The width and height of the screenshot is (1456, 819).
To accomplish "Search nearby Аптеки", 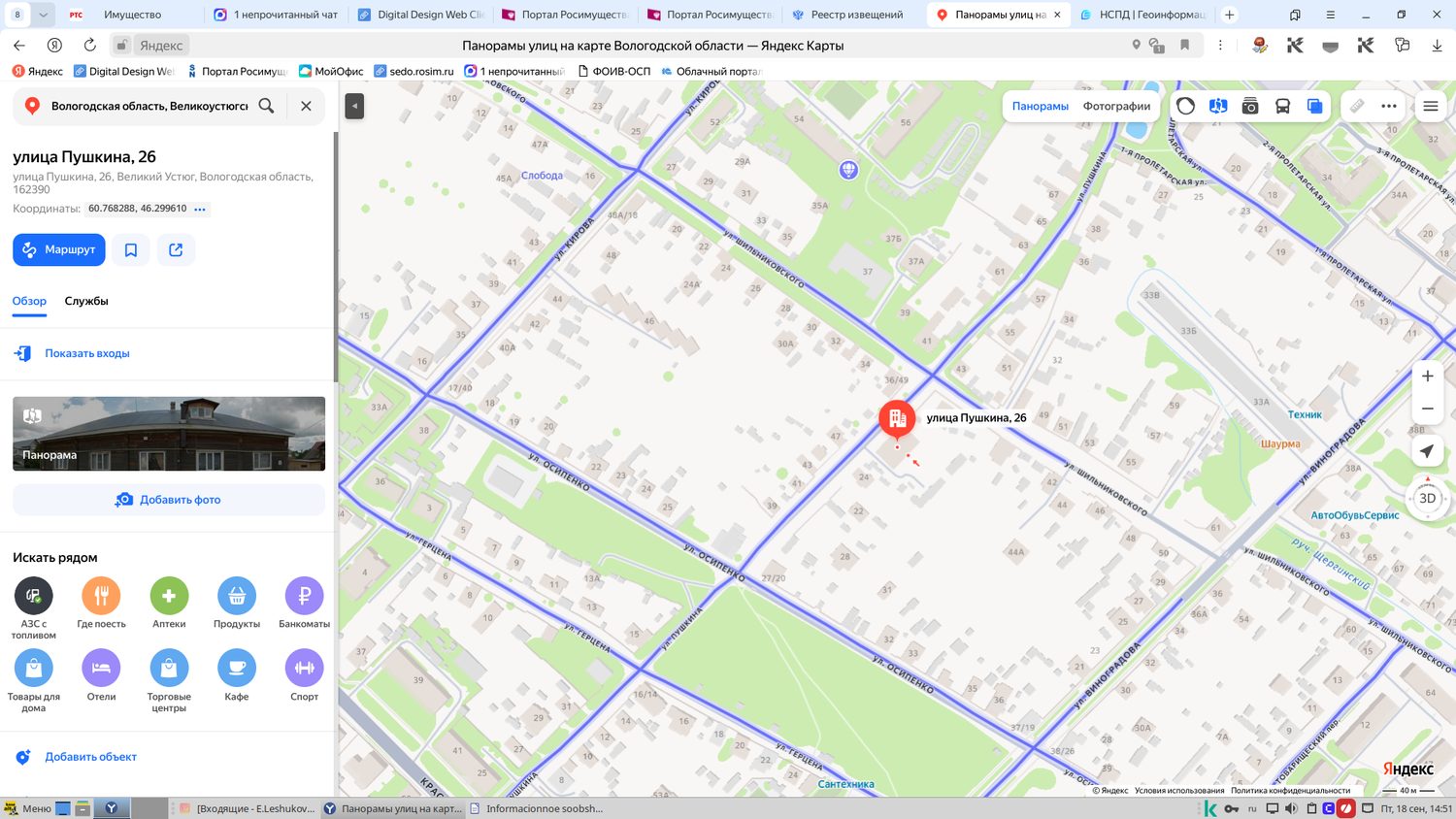I will tap(169, 602).
